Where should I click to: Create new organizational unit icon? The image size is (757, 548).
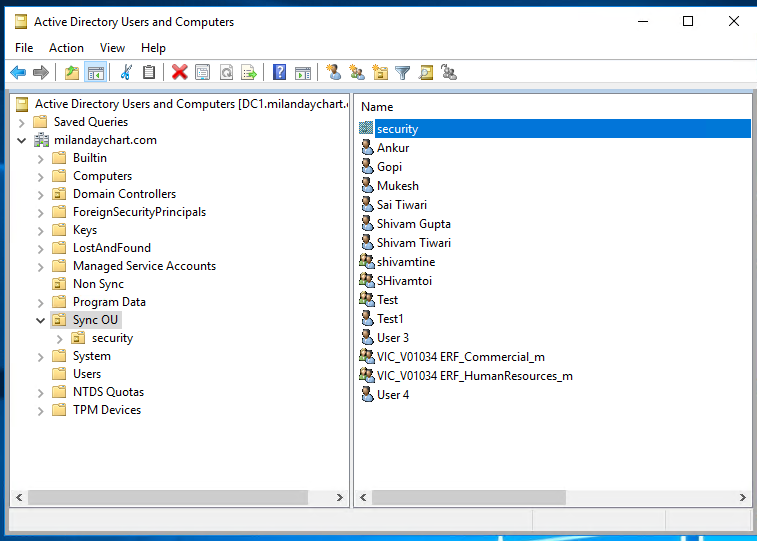click(380, 72)
